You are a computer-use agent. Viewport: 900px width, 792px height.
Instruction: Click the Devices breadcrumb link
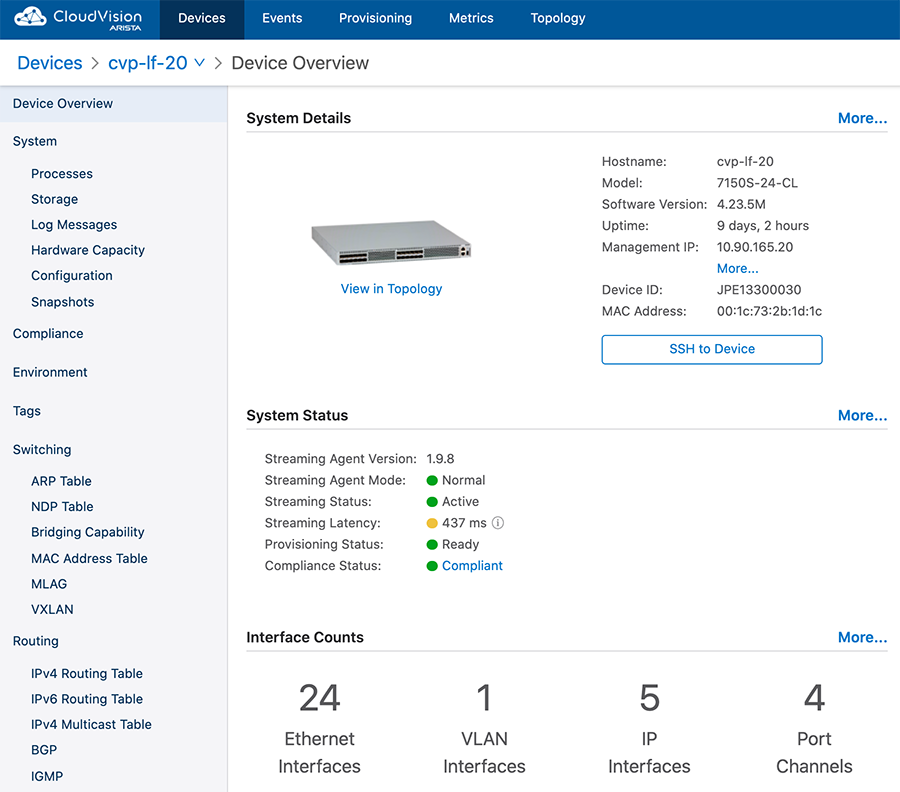(x=50, y=63)
